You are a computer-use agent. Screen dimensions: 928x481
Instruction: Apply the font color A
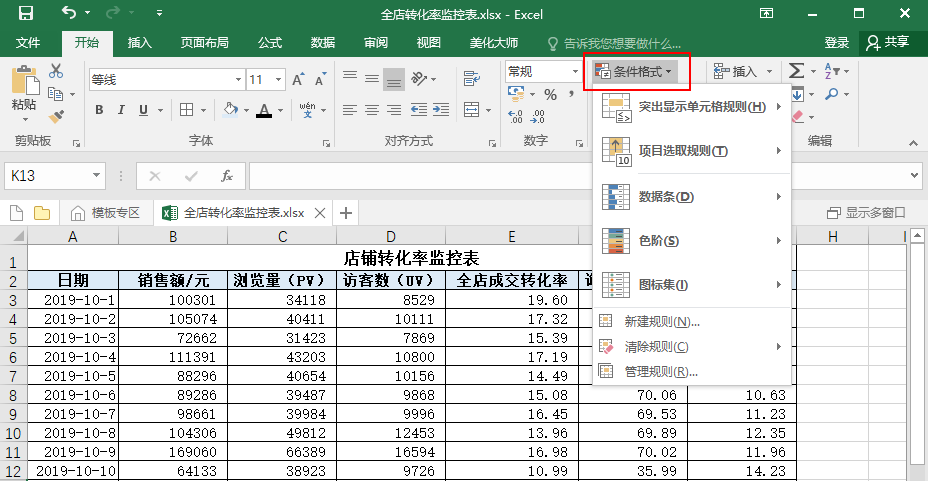point(264,110)
